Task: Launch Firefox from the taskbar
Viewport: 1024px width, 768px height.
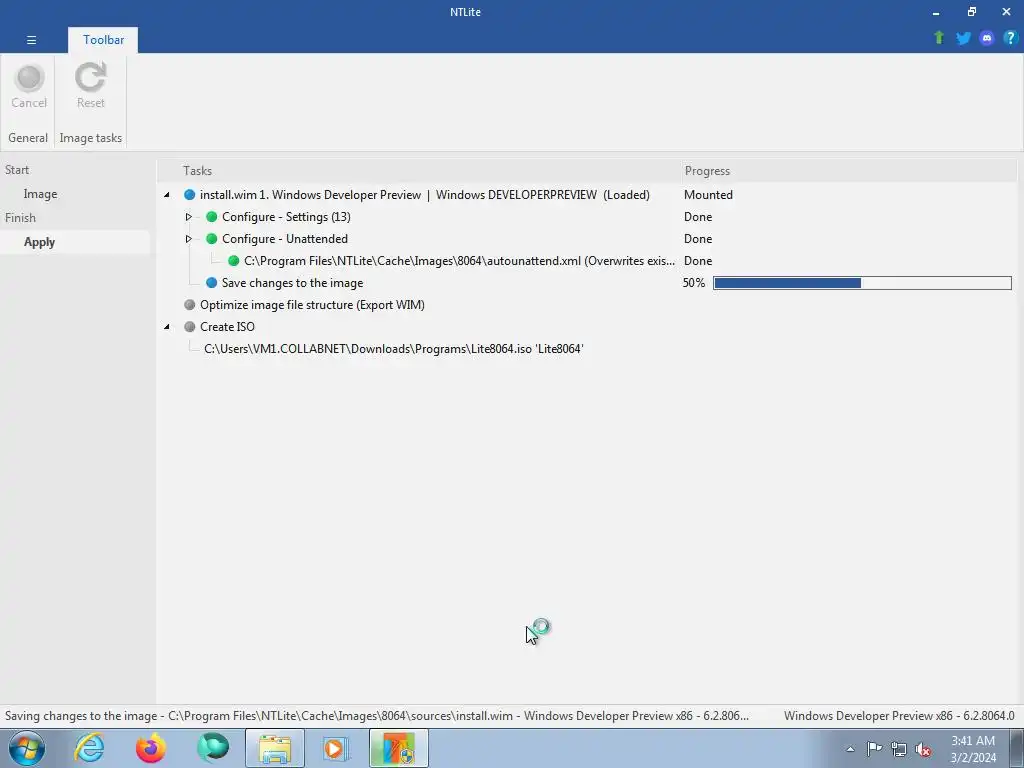Action: tap(151, 748)
